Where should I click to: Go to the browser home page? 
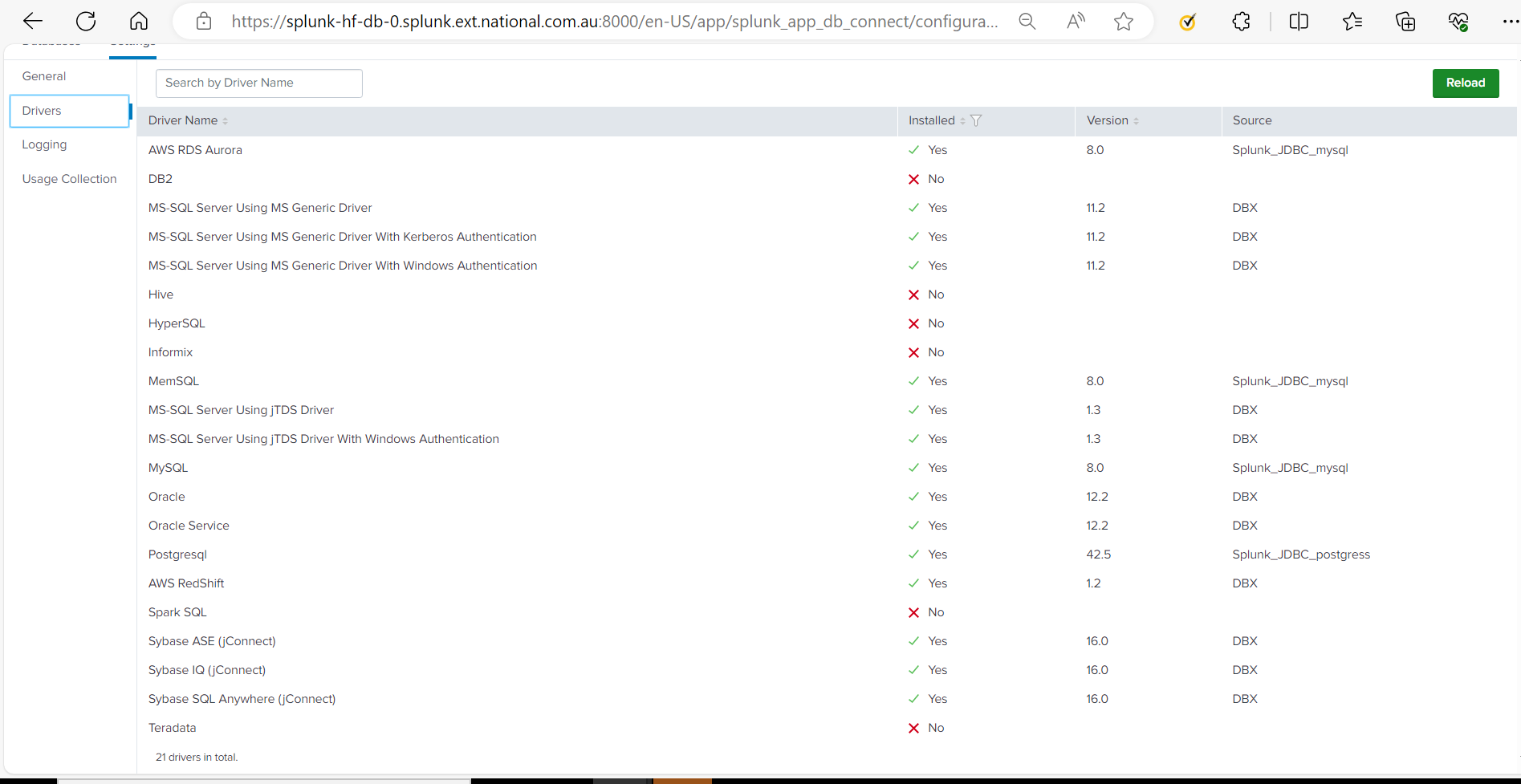(138, 21)
